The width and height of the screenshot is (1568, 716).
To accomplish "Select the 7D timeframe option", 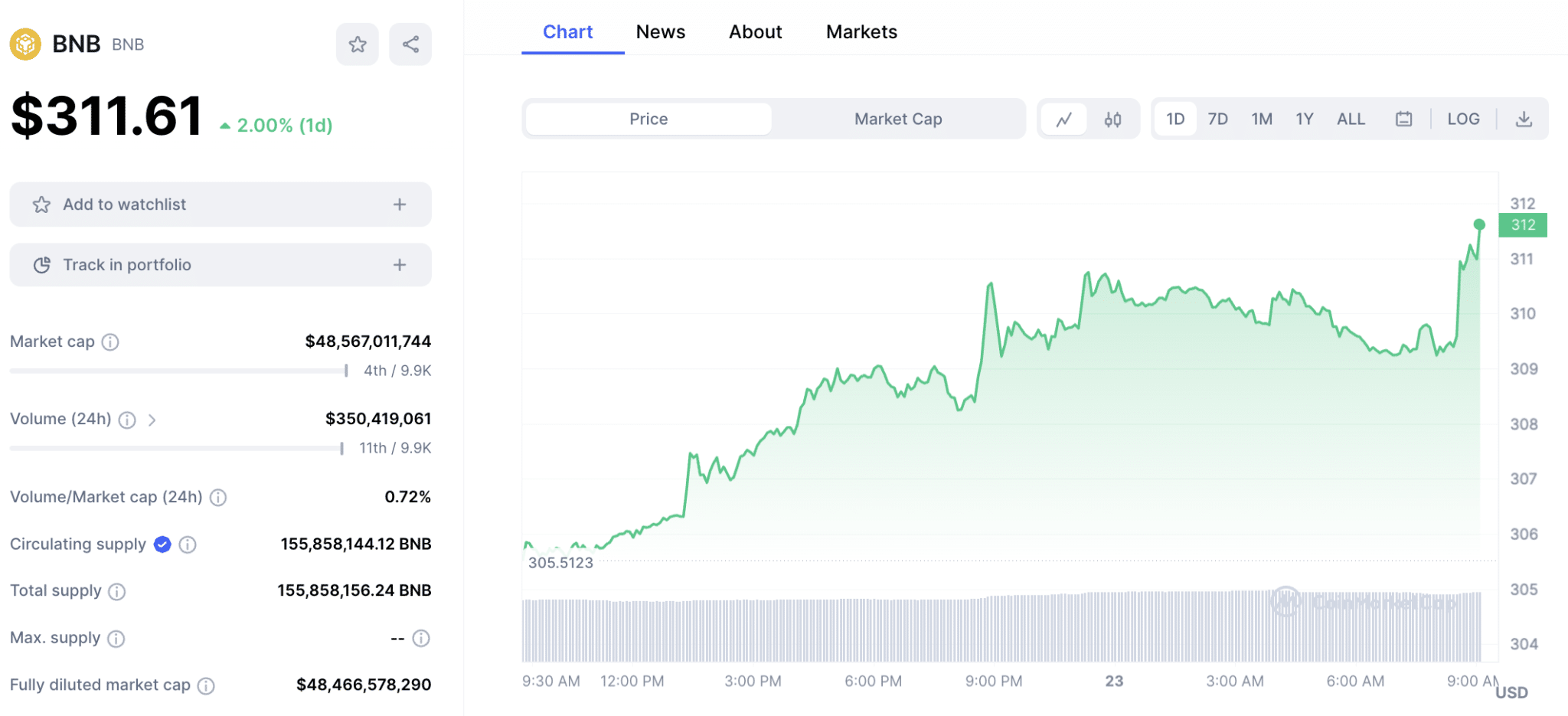I will 1217,119.
